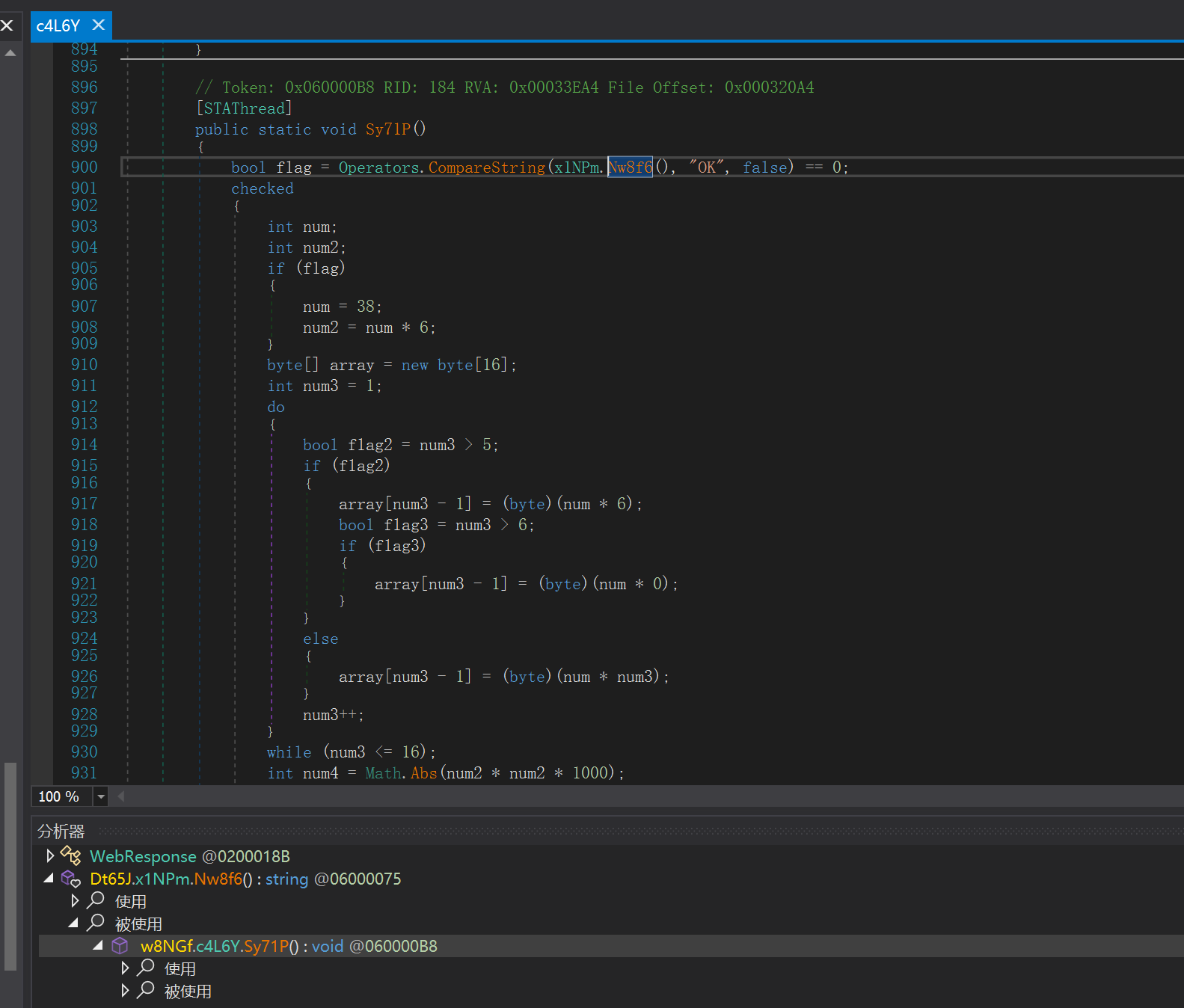Expand 使用 under Sy71P node
The image size is (1184, 1008).
(x=125, y=968)
